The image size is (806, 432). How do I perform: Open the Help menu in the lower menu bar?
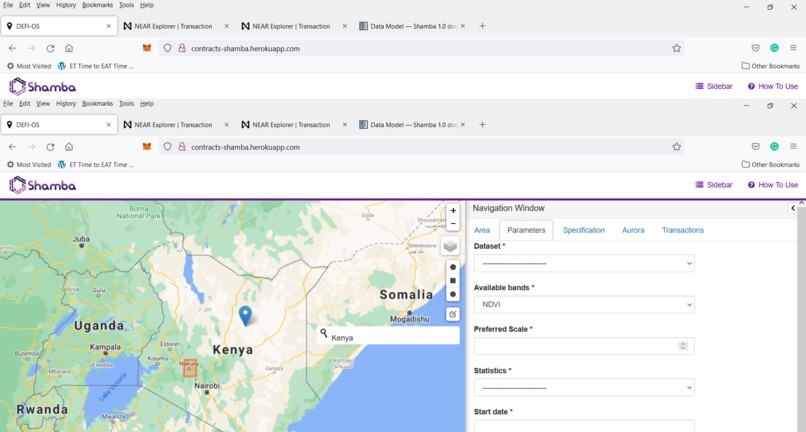[x=147, y=104]
